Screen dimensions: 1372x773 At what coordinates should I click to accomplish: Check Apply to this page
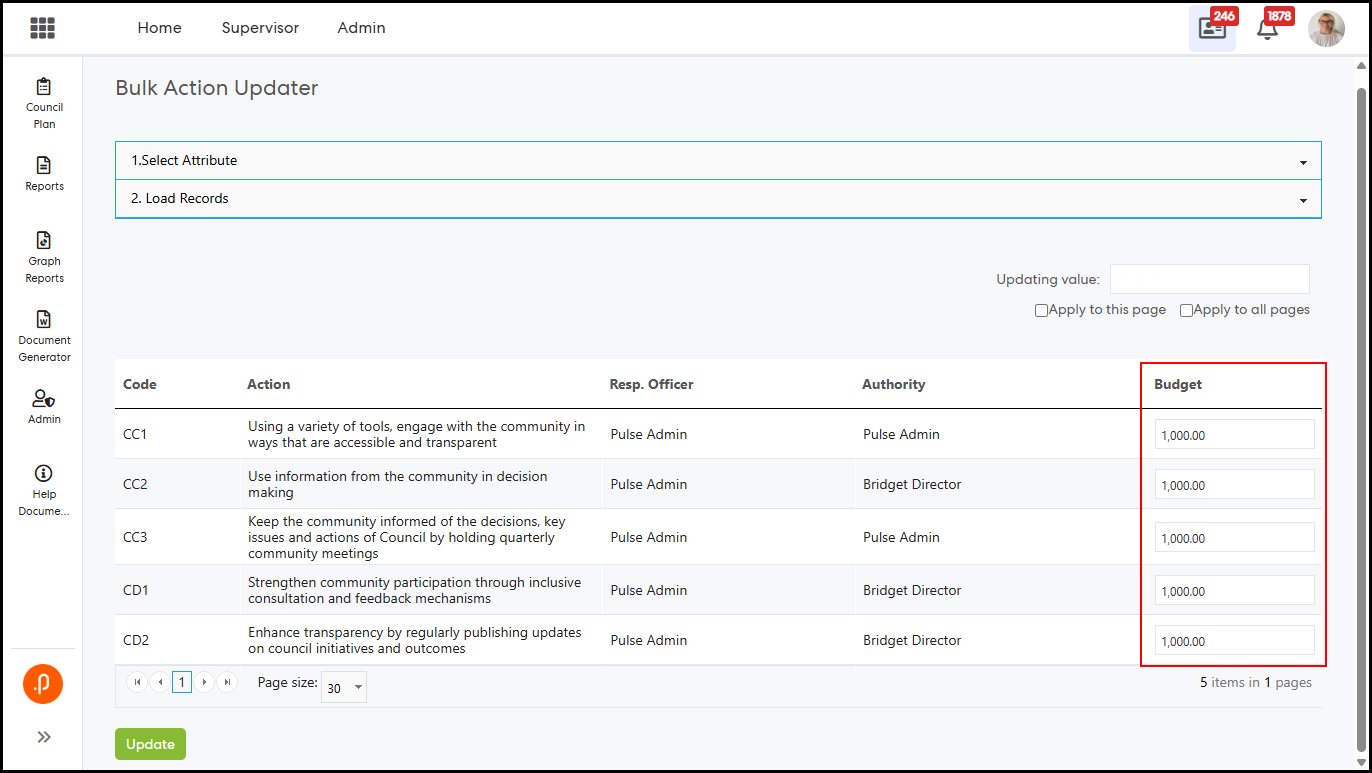[1041, 311]
